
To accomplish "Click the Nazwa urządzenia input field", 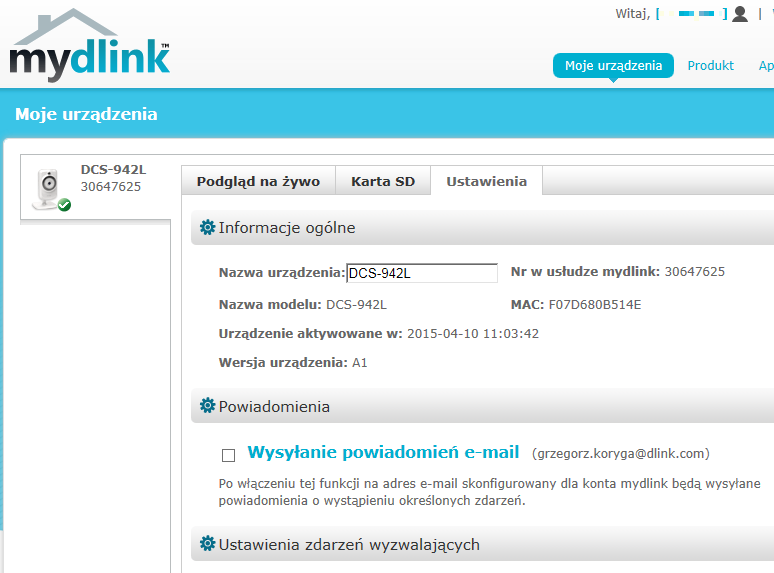I will [x=422, y=273].
